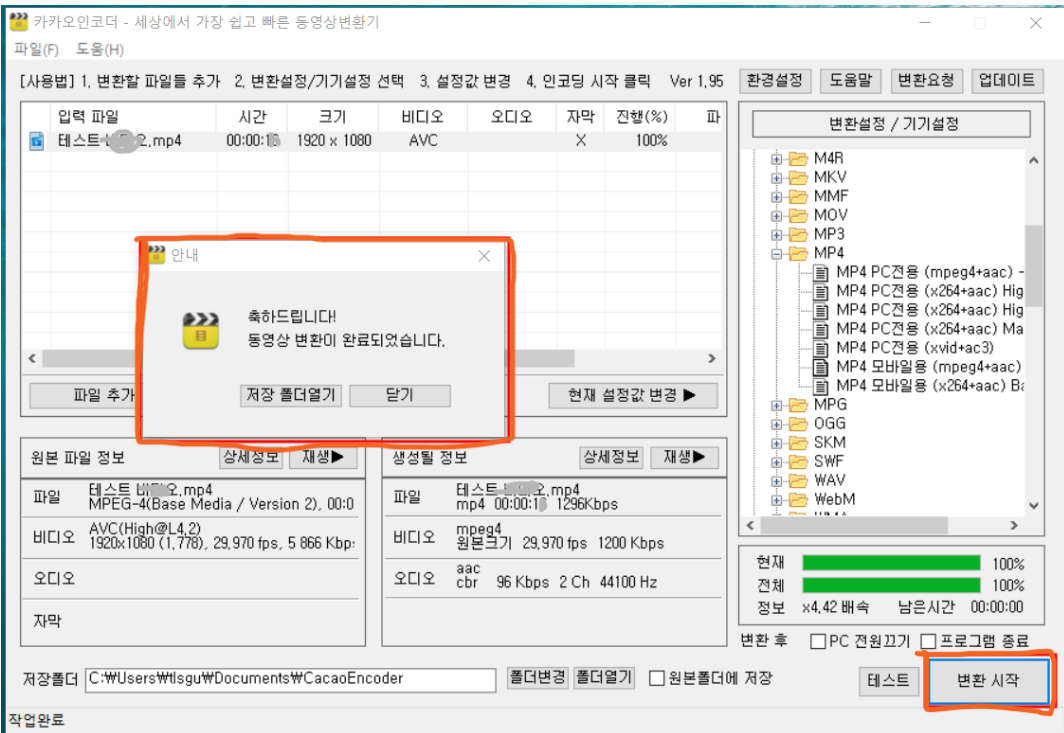The height and width of the screenshot is (733, 1064).
Task: Expand the OGG format node
Action: pyautogui.click(x=775, y=423)
